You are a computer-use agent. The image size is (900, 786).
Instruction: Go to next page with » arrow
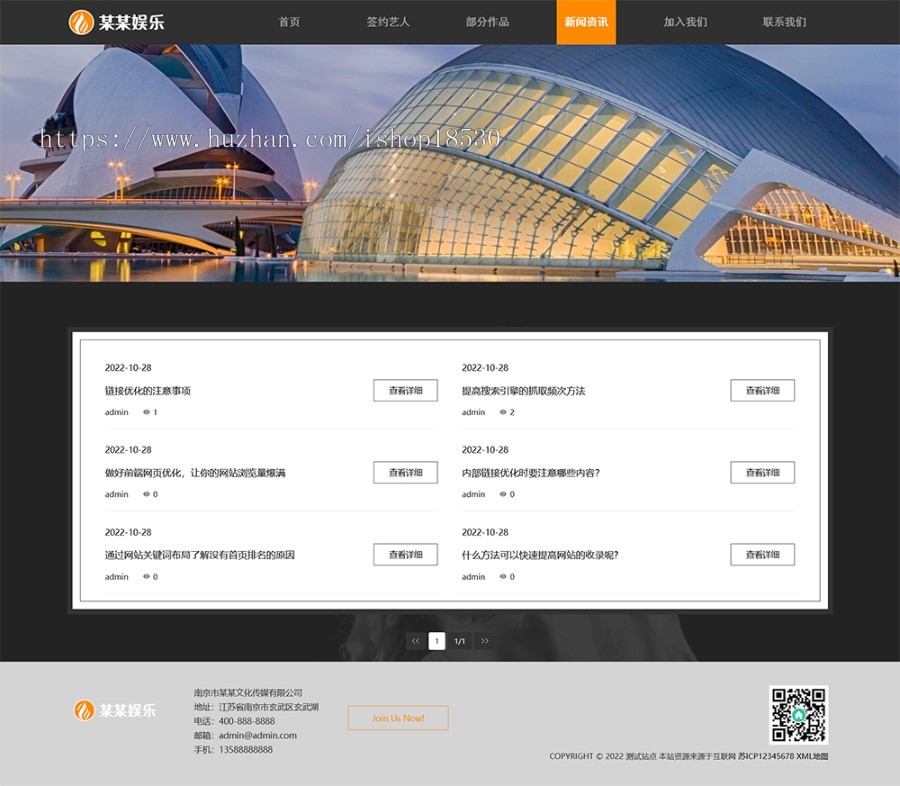coord(485,641)
